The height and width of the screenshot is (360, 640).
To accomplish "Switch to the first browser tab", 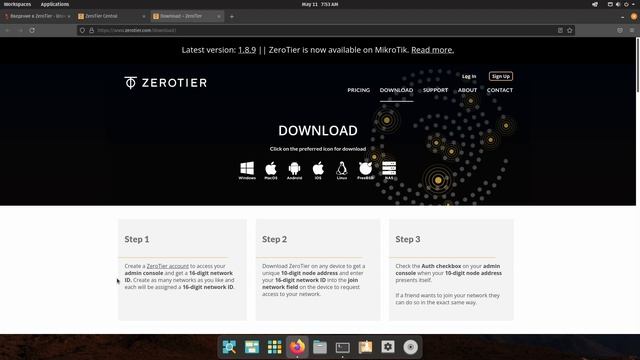I will coord(37,16).
